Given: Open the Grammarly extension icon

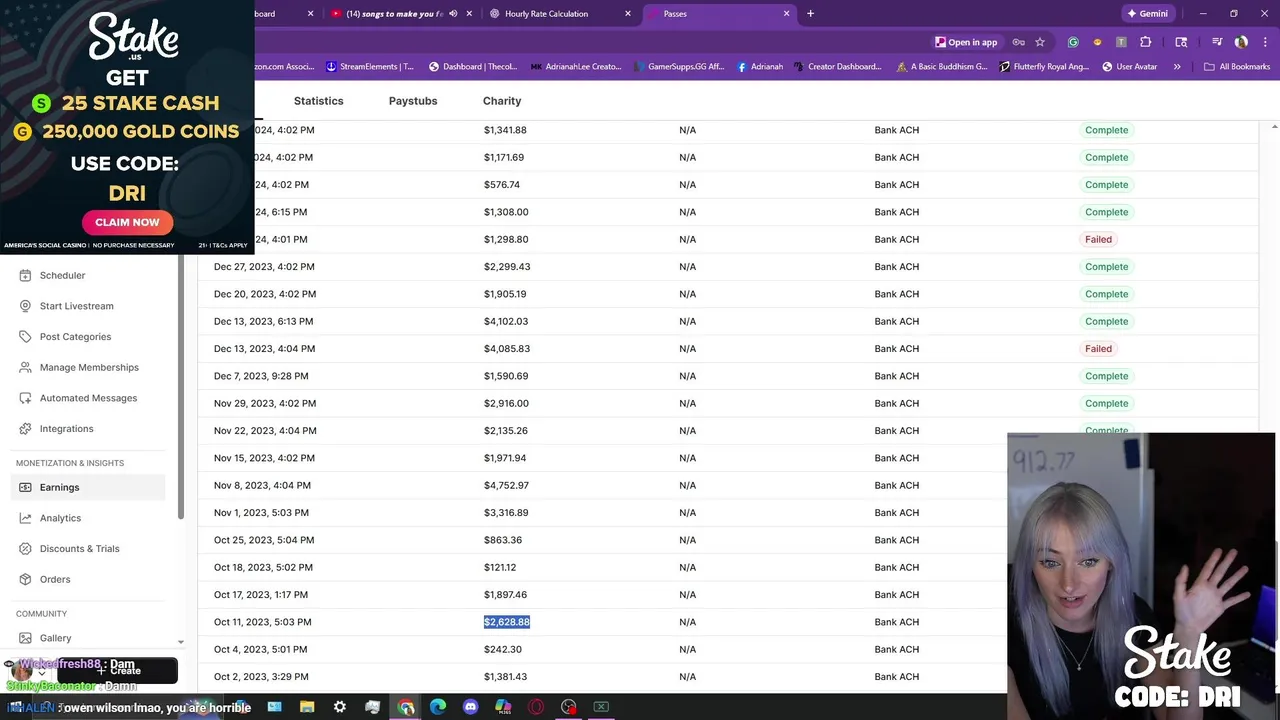Looking at the screenshot, I should point(1073,42).
